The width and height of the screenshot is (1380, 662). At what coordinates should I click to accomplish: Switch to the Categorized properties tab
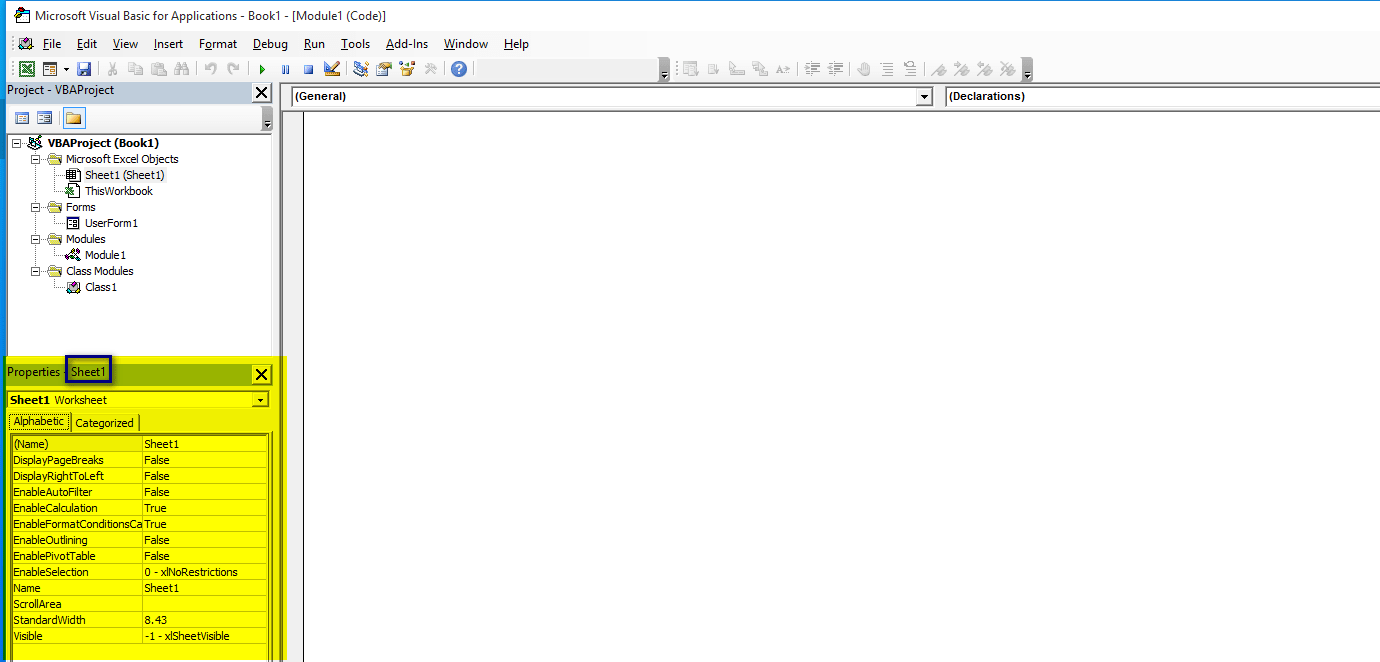pyautogui.click(x=105, y=423)
